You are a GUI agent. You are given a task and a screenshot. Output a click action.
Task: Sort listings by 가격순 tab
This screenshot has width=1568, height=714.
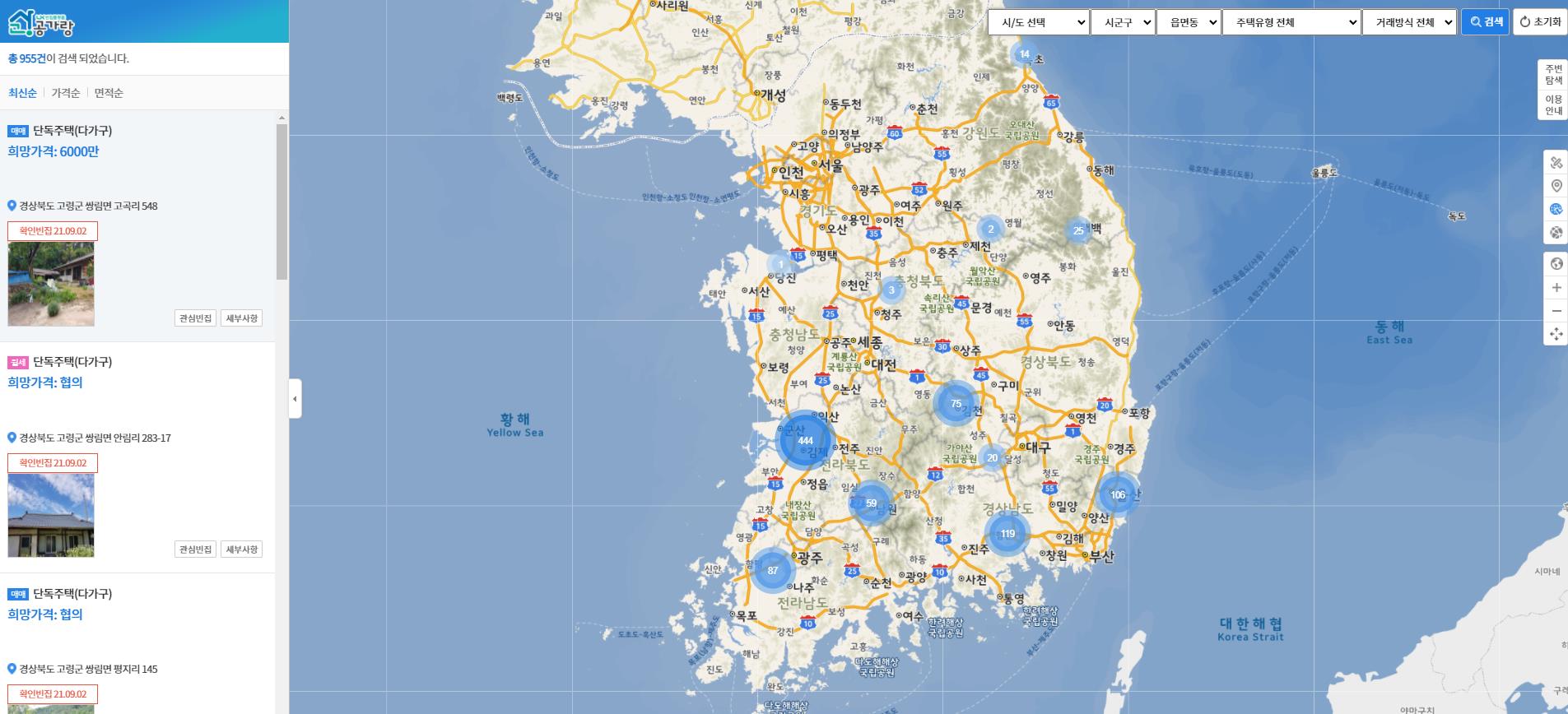point(66,93)
